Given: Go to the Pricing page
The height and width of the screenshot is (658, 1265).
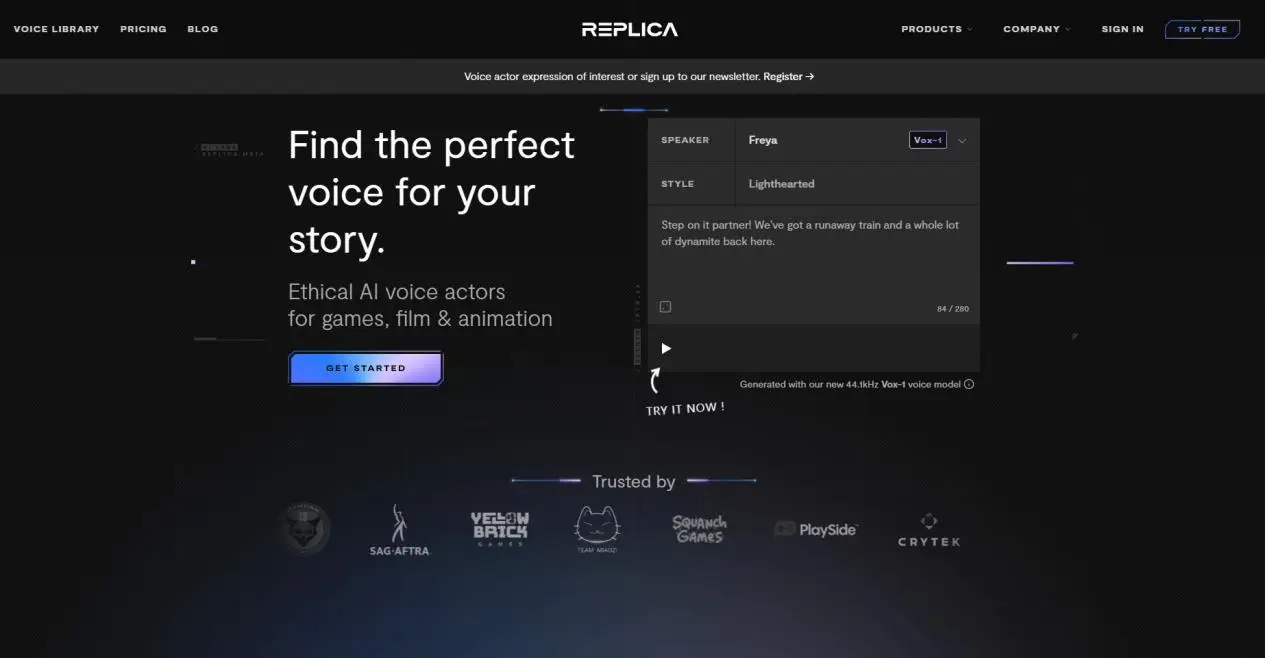Looking at the screenshot, I should [143, 29].
